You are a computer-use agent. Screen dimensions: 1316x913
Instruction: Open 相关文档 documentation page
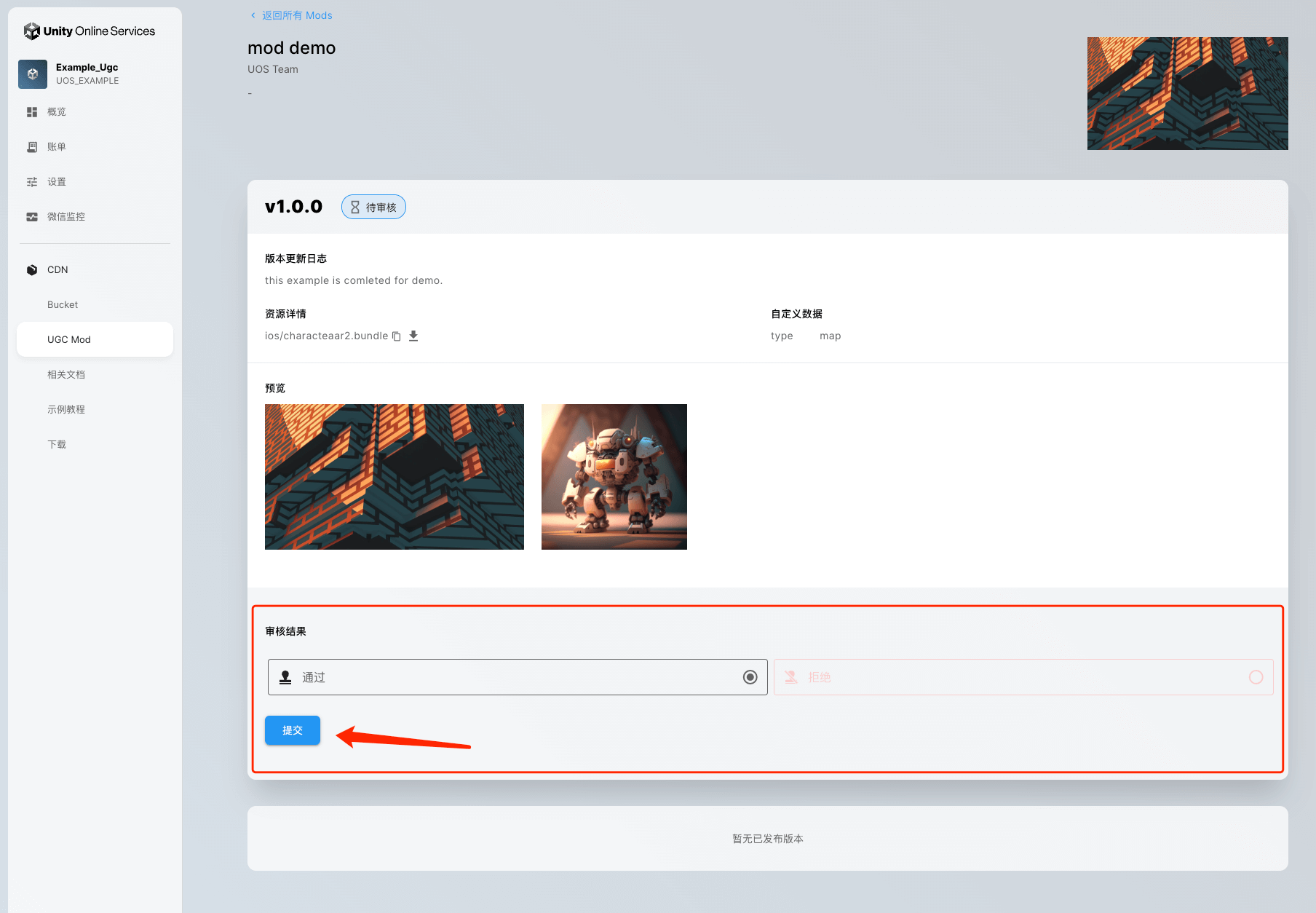pos(66,375)
